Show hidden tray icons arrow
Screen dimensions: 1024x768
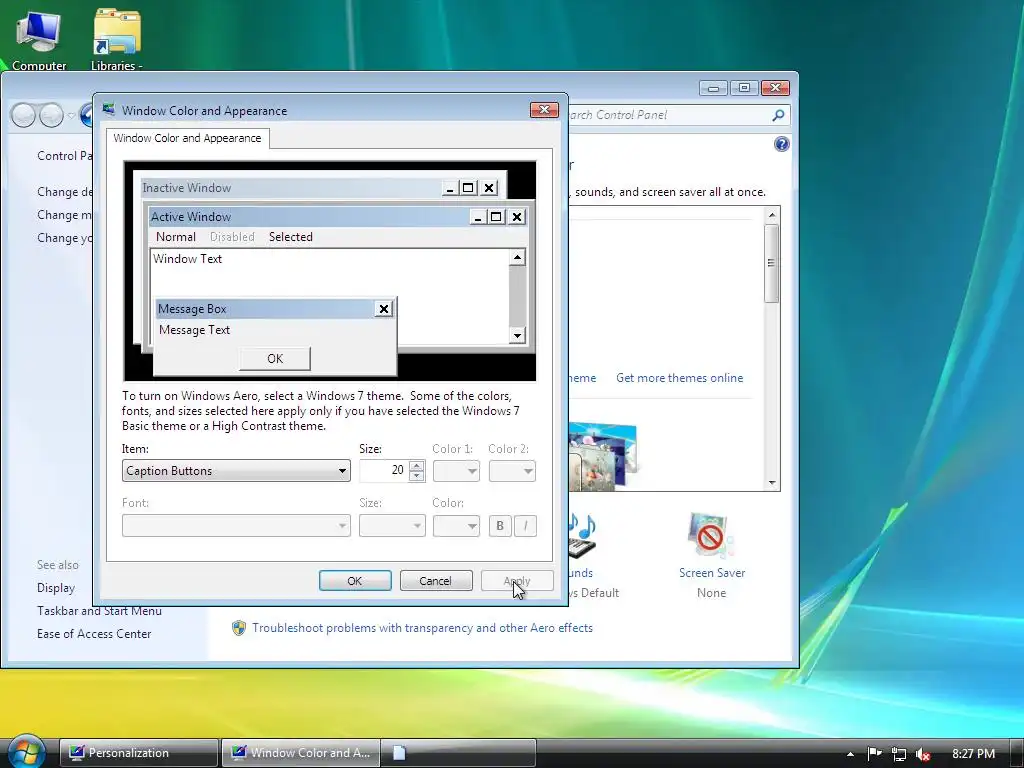pyautogui.click(x=850, y=754)
